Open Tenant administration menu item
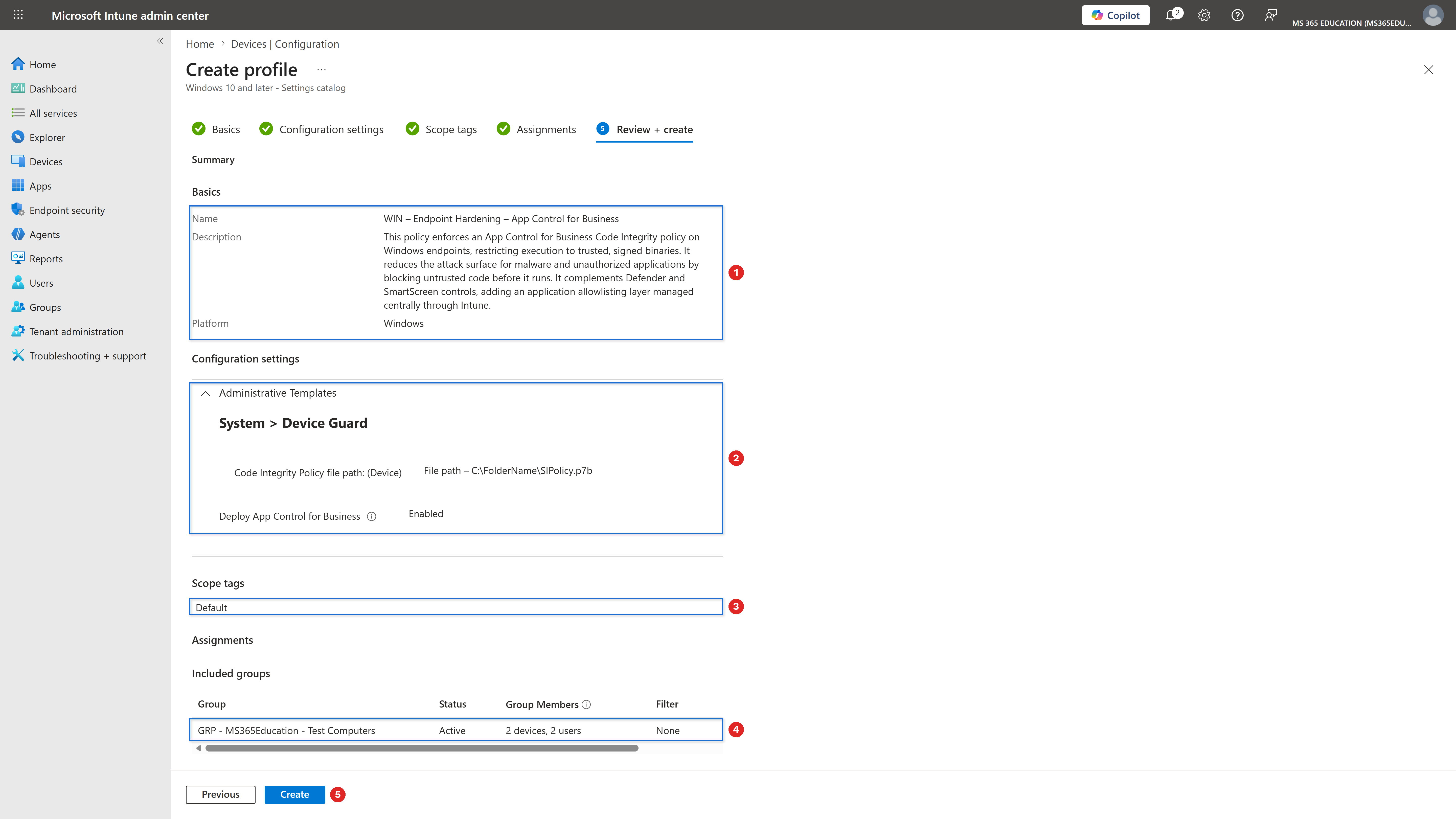This screenshot has width=1456, height=819. pos(76,332)
